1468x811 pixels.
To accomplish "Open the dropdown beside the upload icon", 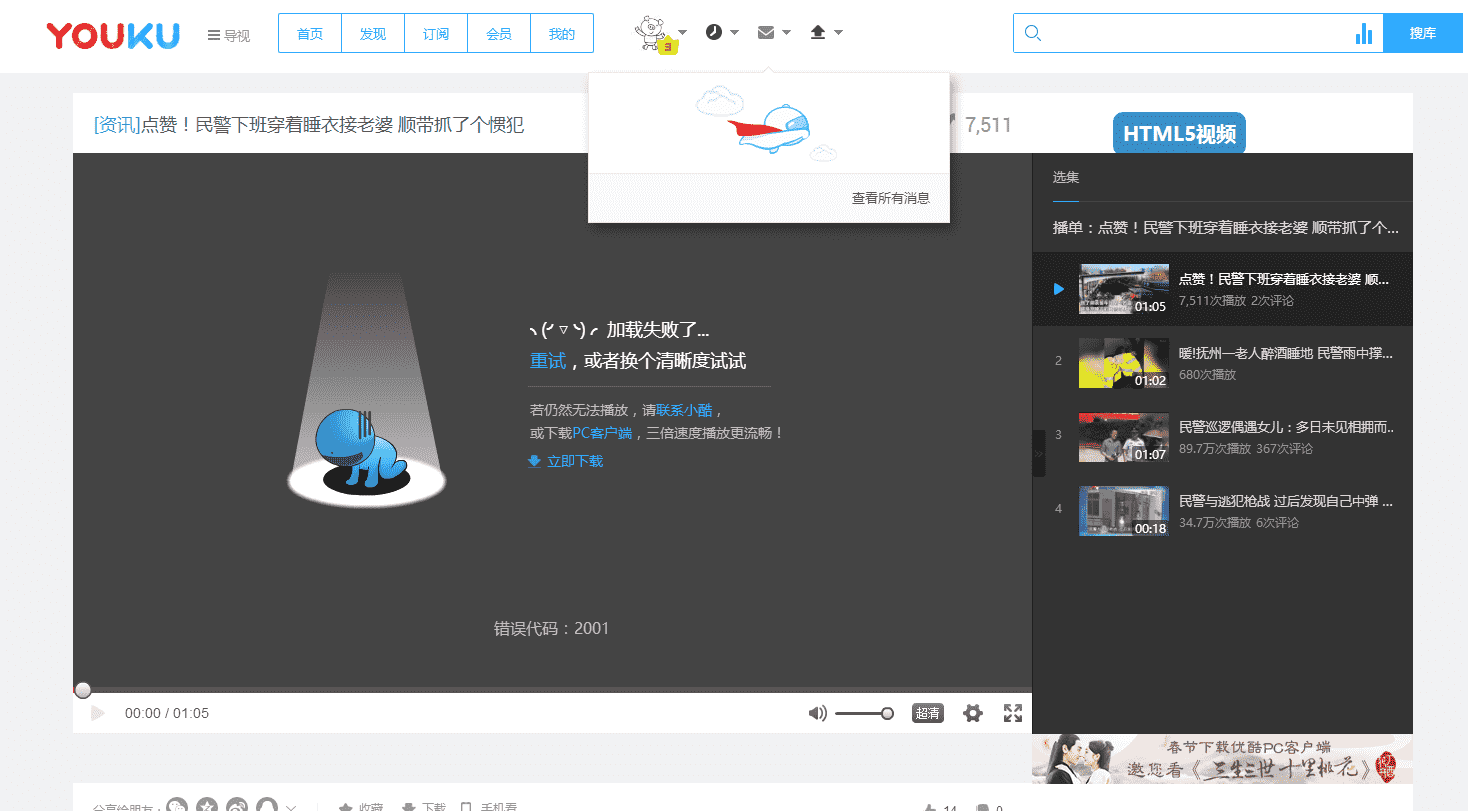I will (839, 31).
